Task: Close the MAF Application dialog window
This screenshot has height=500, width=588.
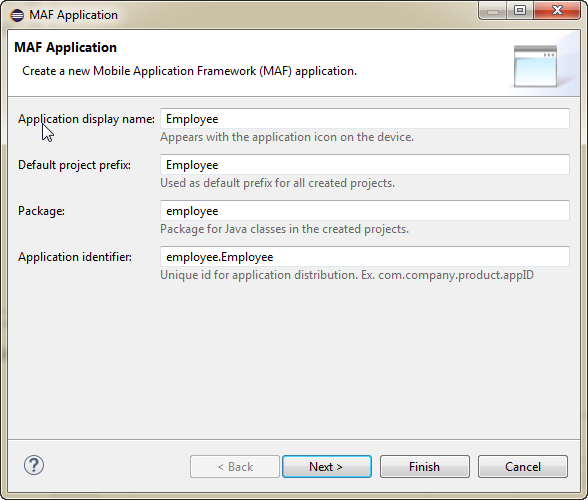Action: [557, 10]
